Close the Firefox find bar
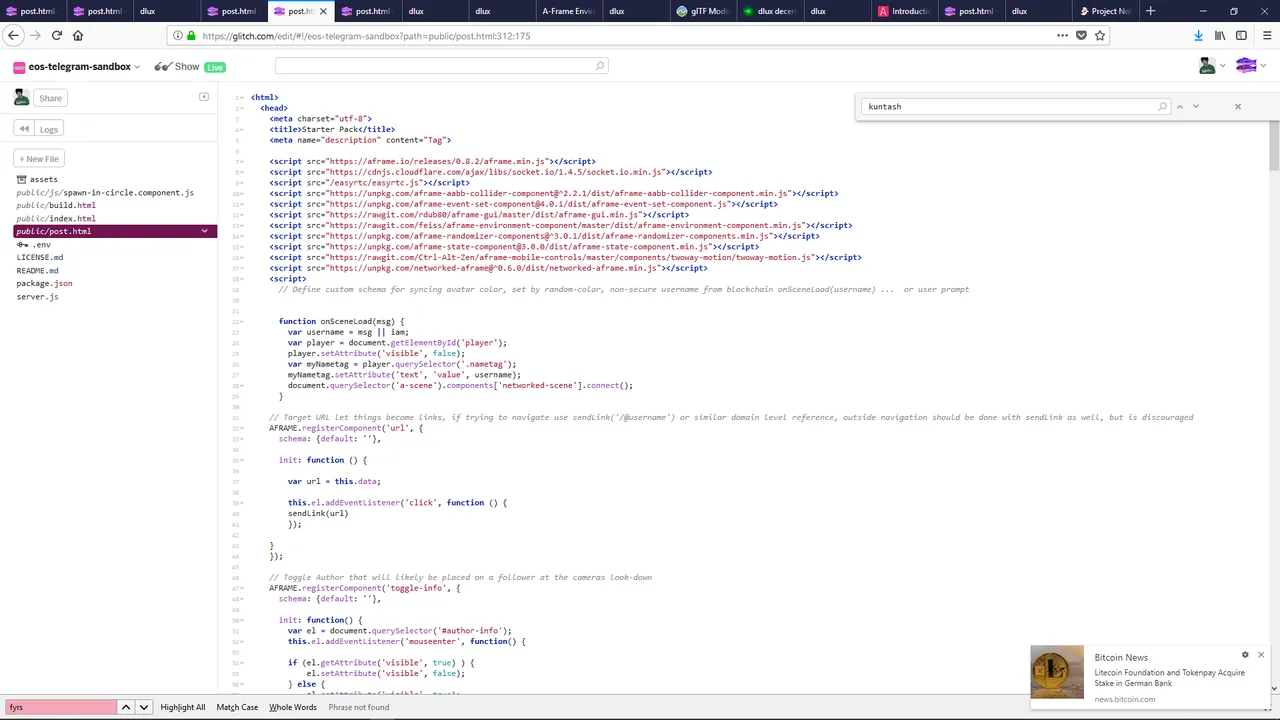Viewport: 1280px width, 720px height. [x=1268, y=707]
